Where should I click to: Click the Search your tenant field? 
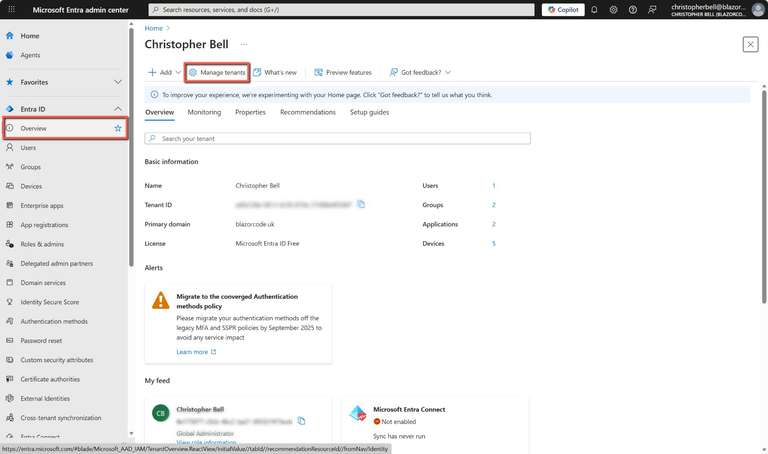[x=338, y=138]
